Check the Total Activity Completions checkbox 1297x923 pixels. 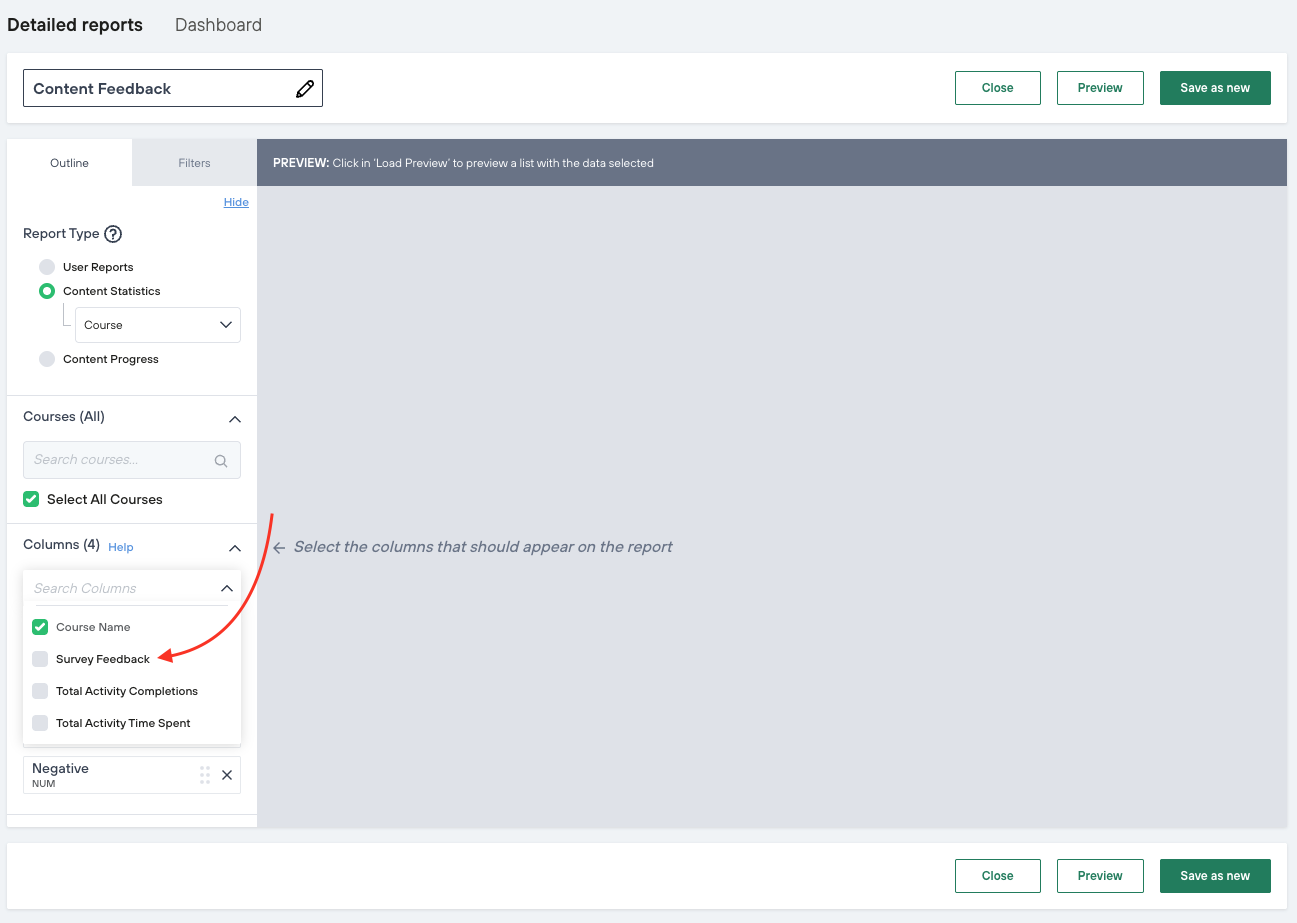[40, 691]
